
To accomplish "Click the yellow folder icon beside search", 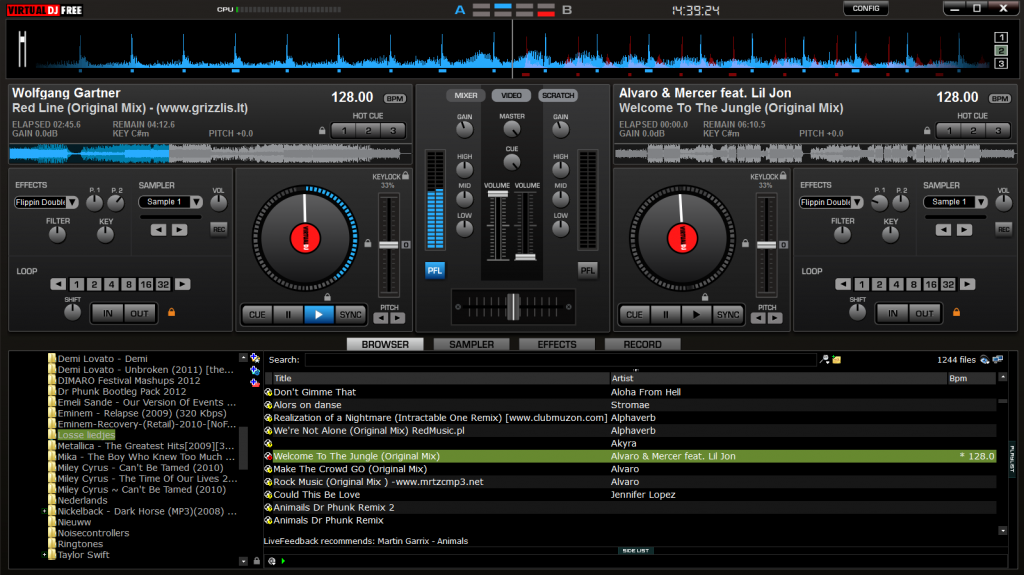I will click(837, 360).
